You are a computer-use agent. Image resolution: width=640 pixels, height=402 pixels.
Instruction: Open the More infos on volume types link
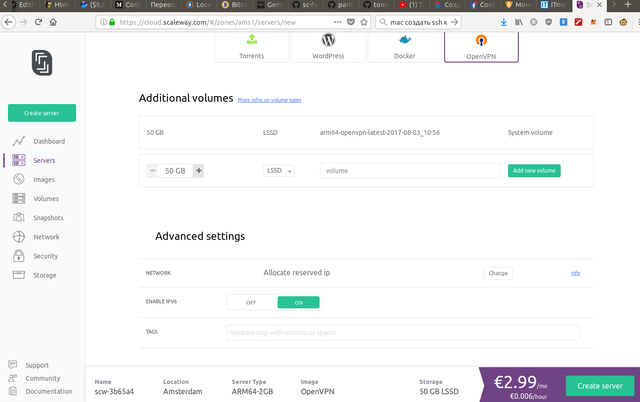[x=269, y=100]
